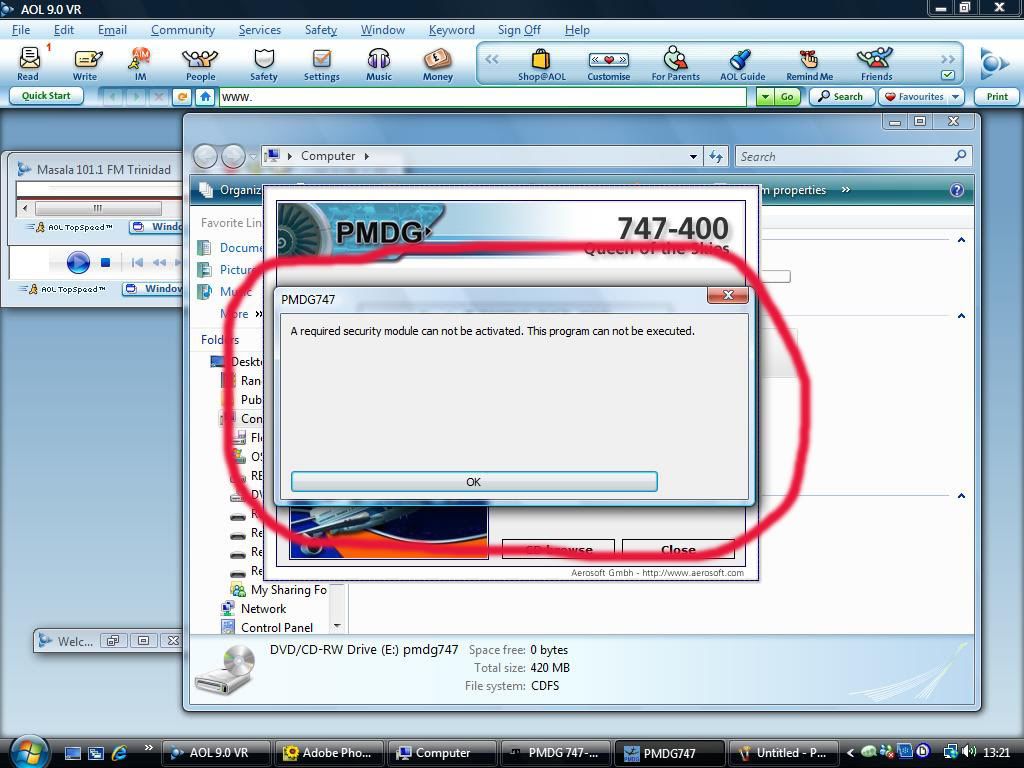The height and width of the screenshot is (768, 1024).
Task: Click the Money toolbar icon
Action: [x=438, y=64]
